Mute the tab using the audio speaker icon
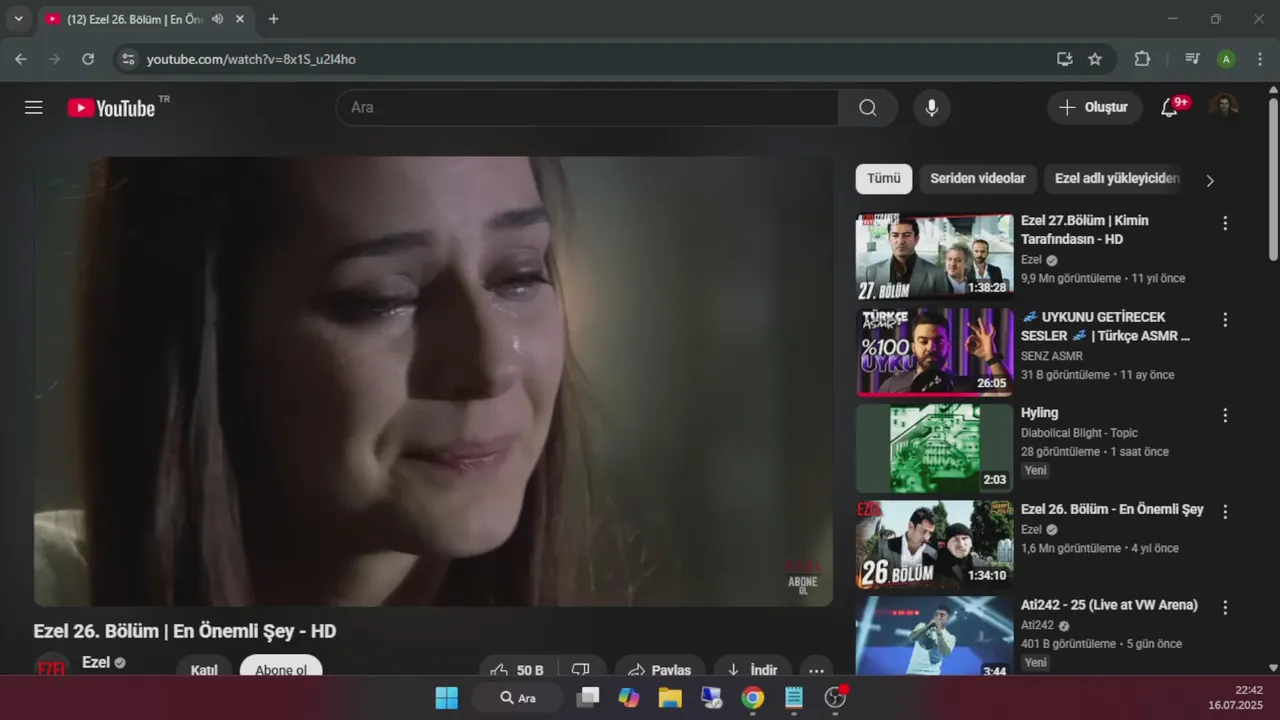Viewport: 1280px width, 720px height. point(217,19)
